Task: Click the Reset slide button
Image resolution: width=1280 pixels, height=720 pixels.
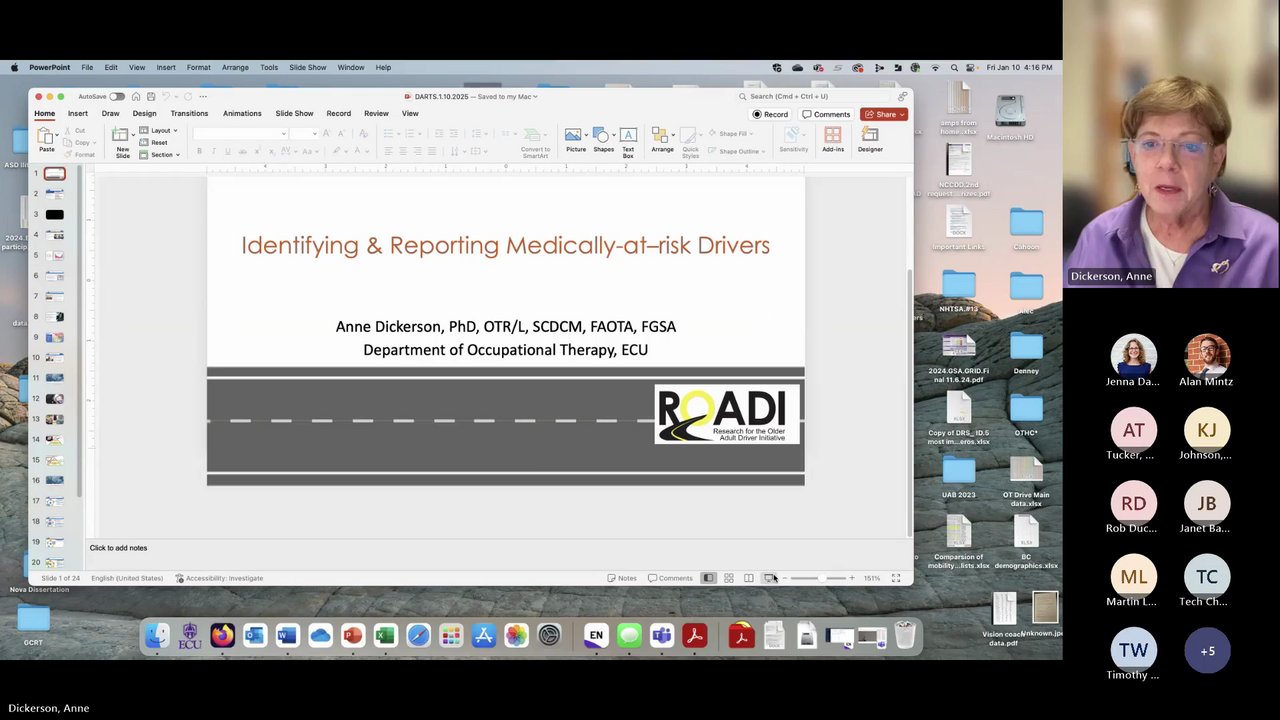Action: point(153,142)
